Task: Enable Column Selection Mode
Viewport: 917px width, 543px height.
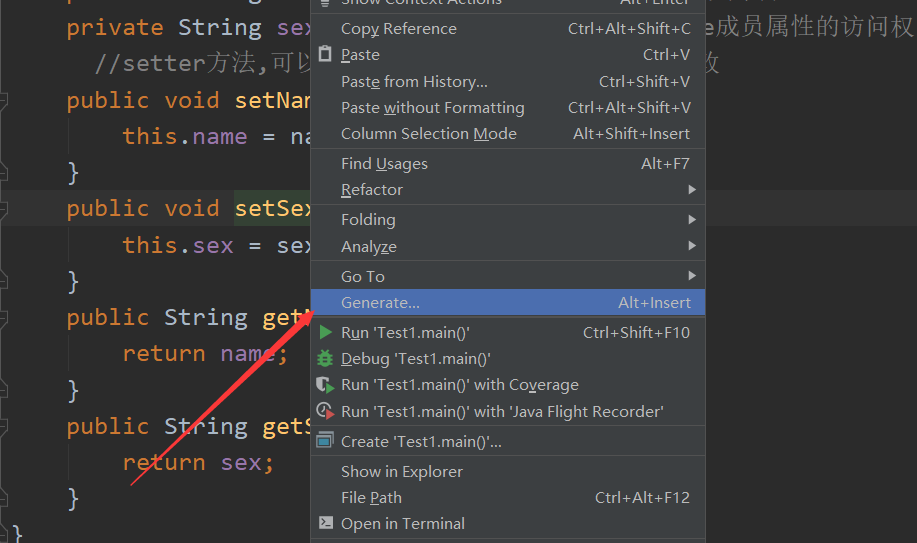Action: (508, 133)
